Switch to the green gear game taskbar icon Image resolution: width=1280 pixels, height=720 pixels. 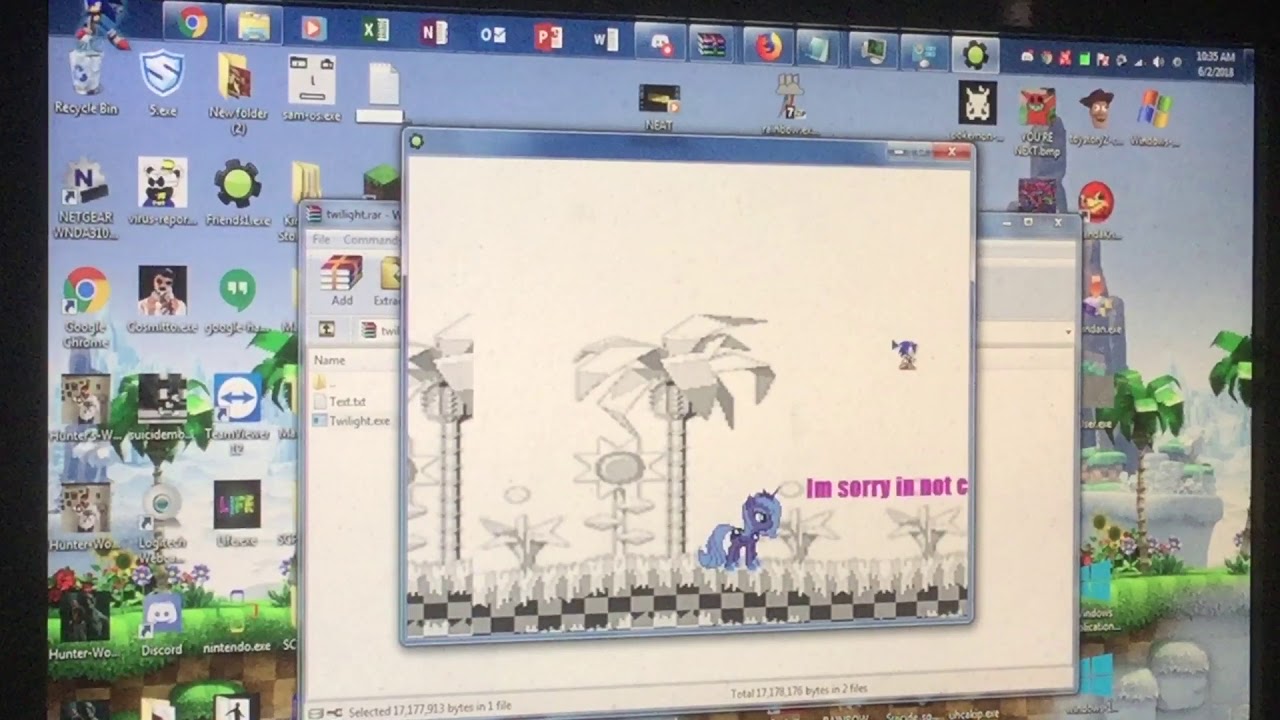(x=976, y=54)
